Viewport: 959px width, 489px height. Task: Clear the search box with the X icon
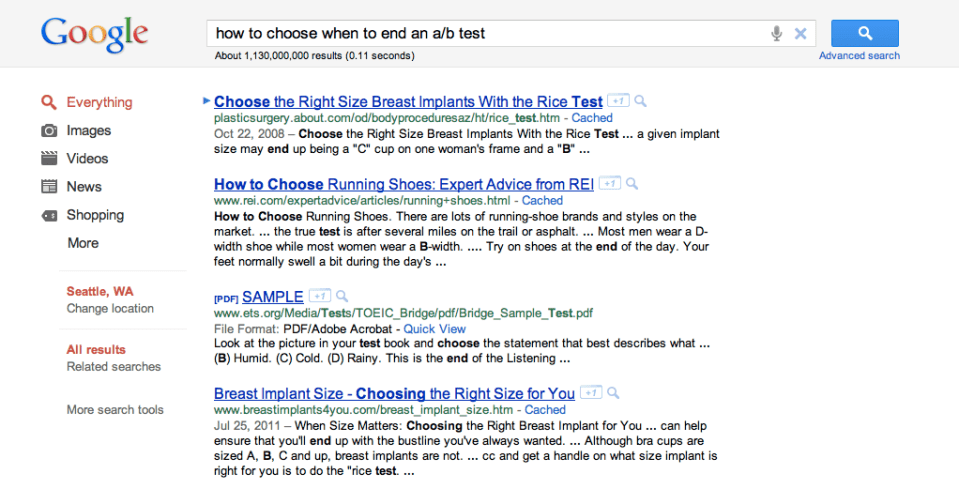click(800, 34)
